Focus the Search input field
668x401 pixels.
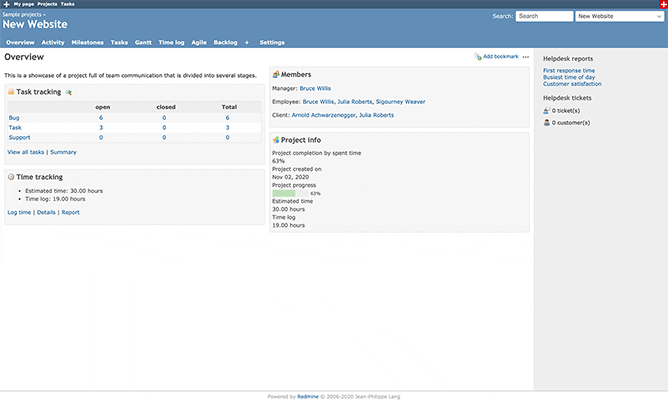(544, 16)
